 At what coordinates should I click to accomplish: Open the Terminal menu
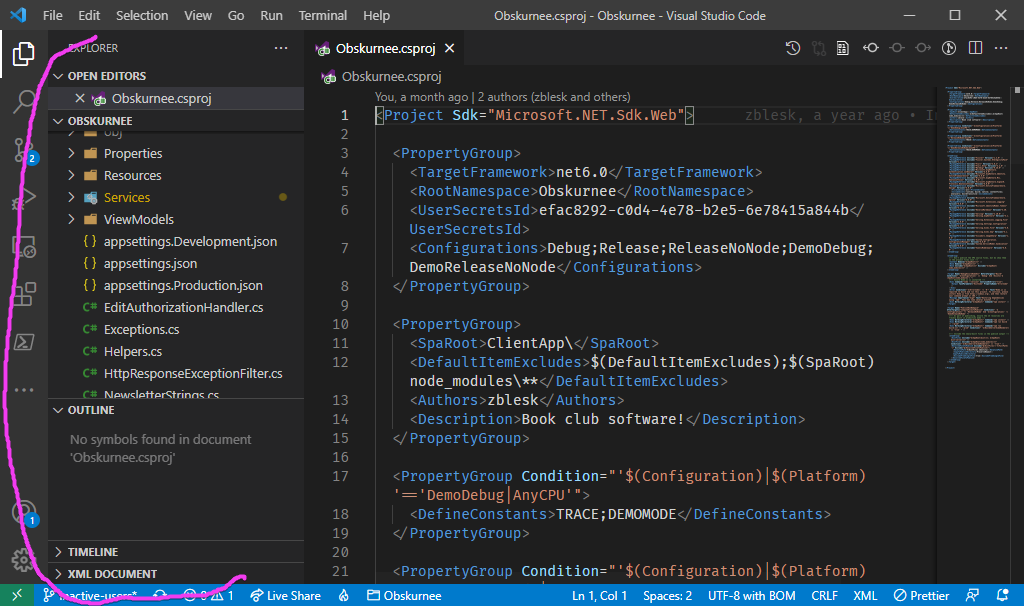pos(323,15)
